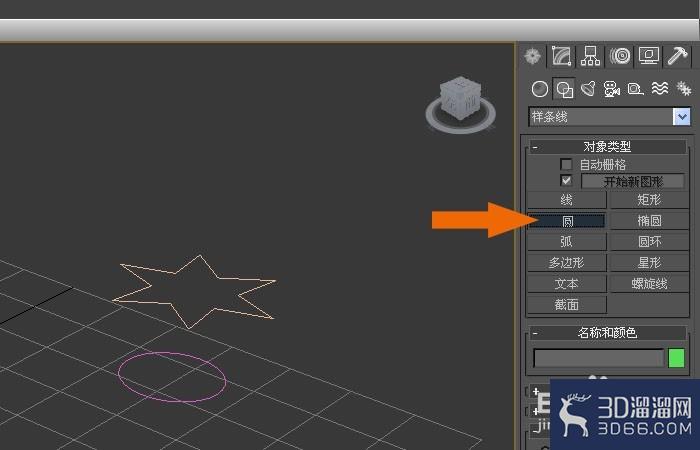Open the Utilities hammer tab
The height and width of the screenshot is (450, 700).
coord(677,56)
